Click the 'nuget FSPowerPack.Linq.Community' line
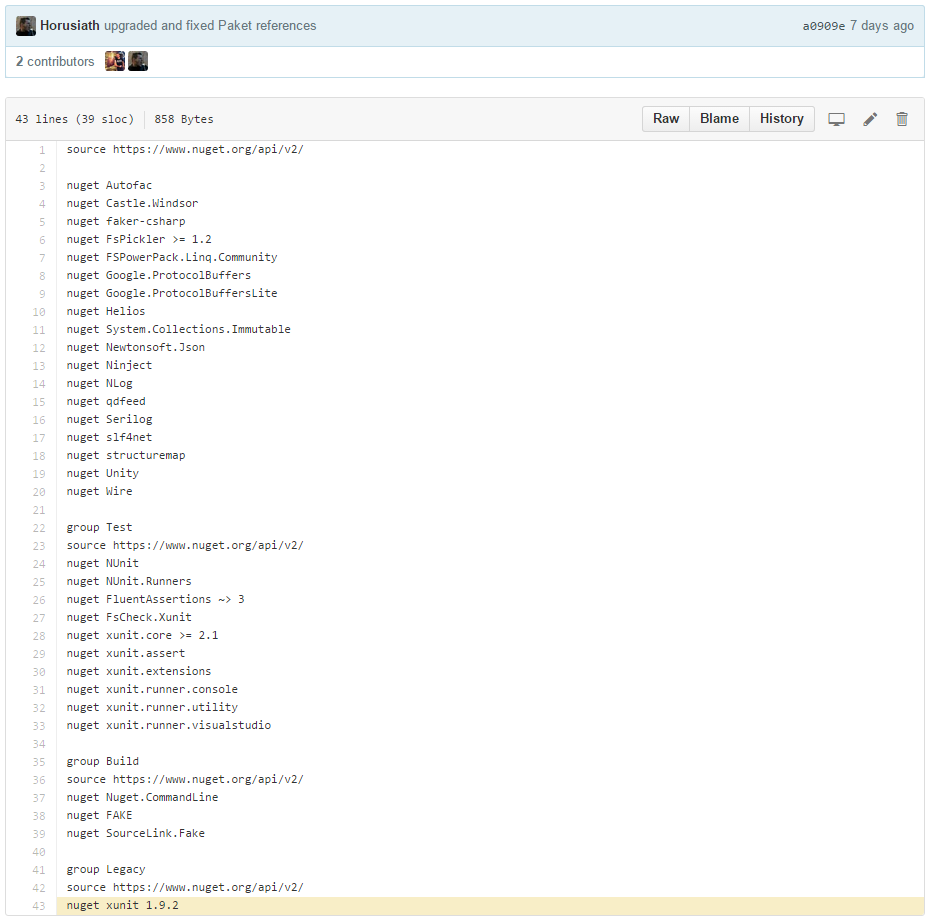The width and height of the screenshot is (928, 921). click(x=172, y=257)
